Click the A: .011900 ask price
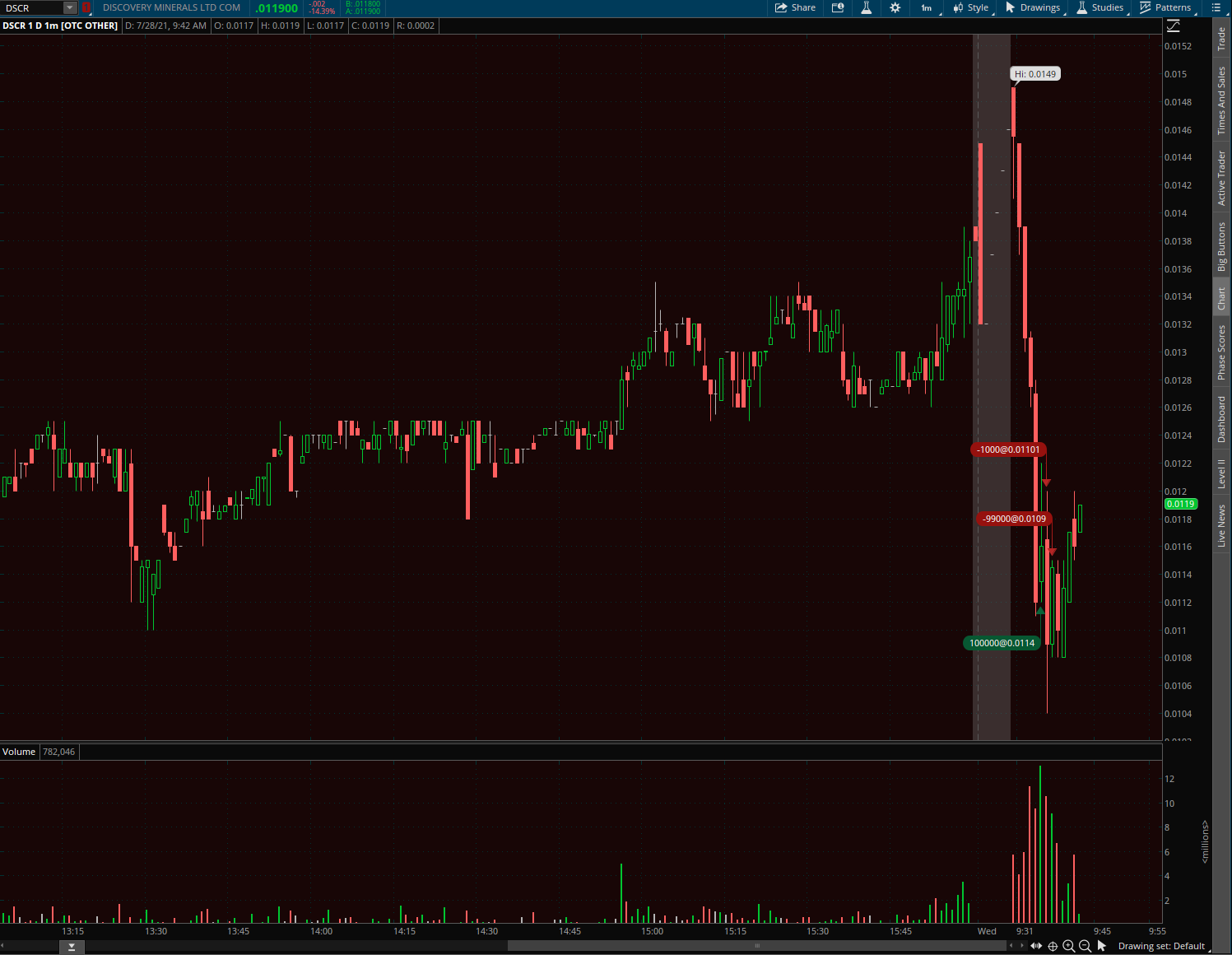The width and height of the screenshot is (1232, 955). pyautogui.click(x=363, y=12)
